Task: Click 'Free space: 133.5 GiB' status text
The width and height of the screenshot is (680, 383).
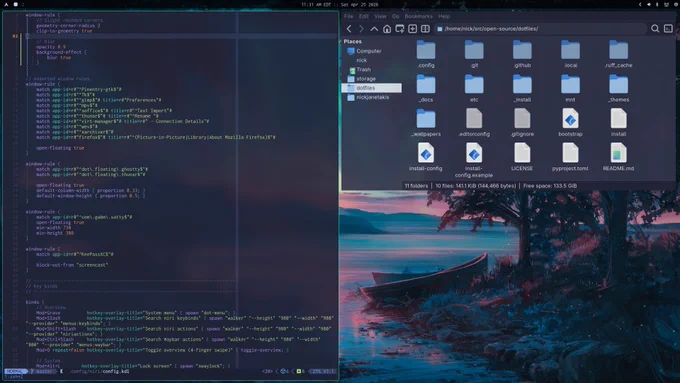Action: coord(550,186)
